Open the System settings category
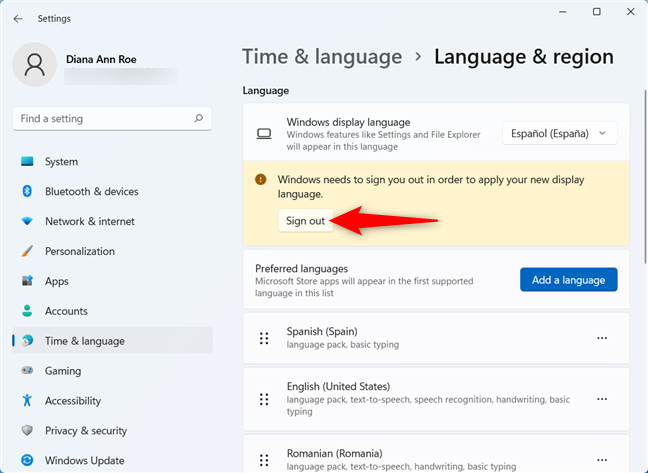The height and width of the screenshot is (473, 648). coord(61,162)
